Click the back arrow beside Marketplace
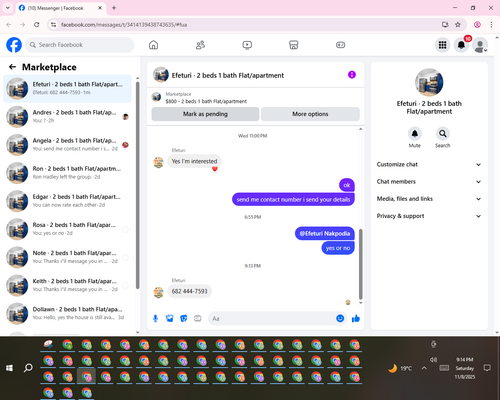 [12, 67]
